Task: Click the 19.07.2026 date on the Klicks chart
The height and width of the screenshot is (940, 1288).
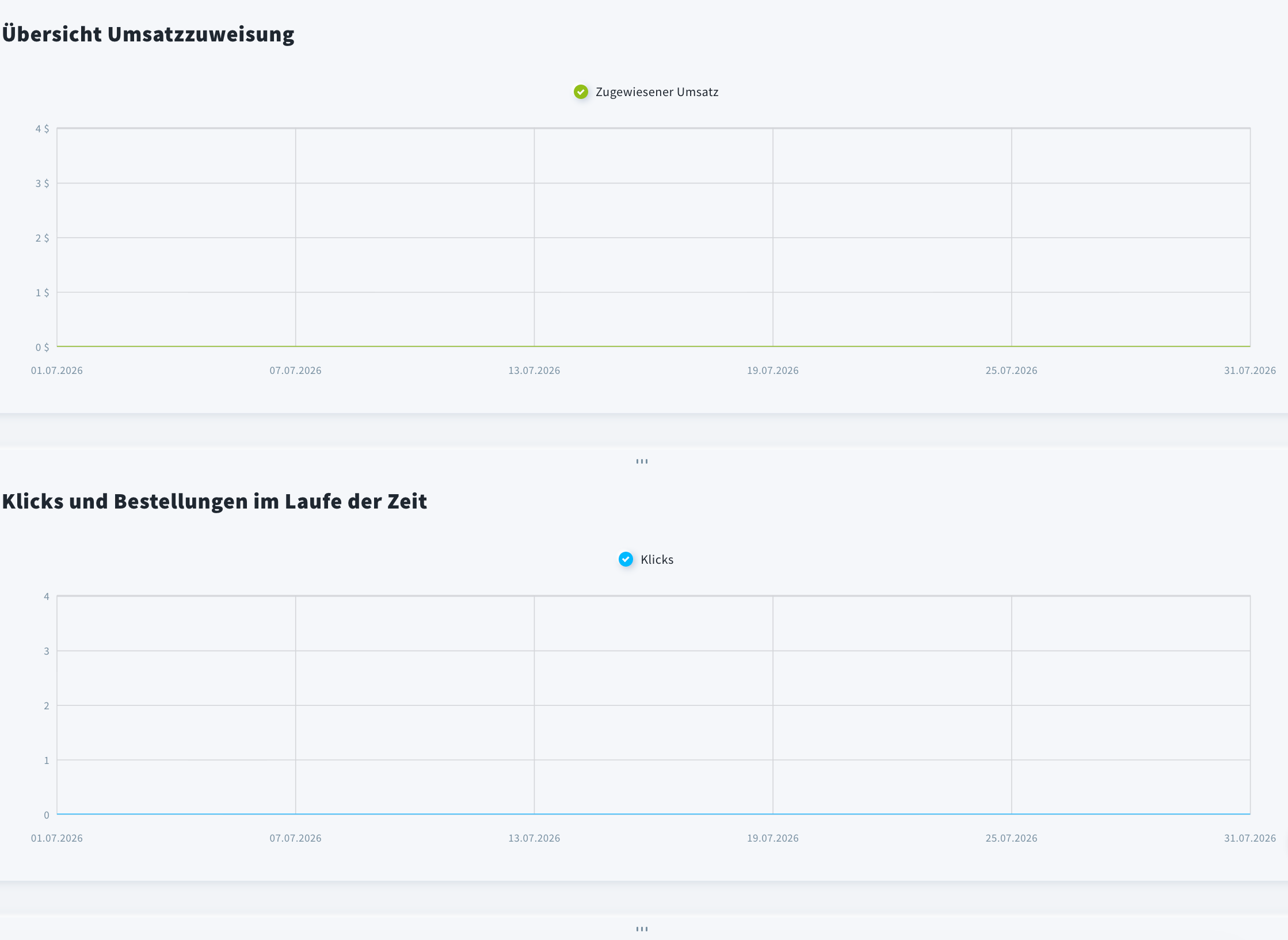Action: (773, 838)
